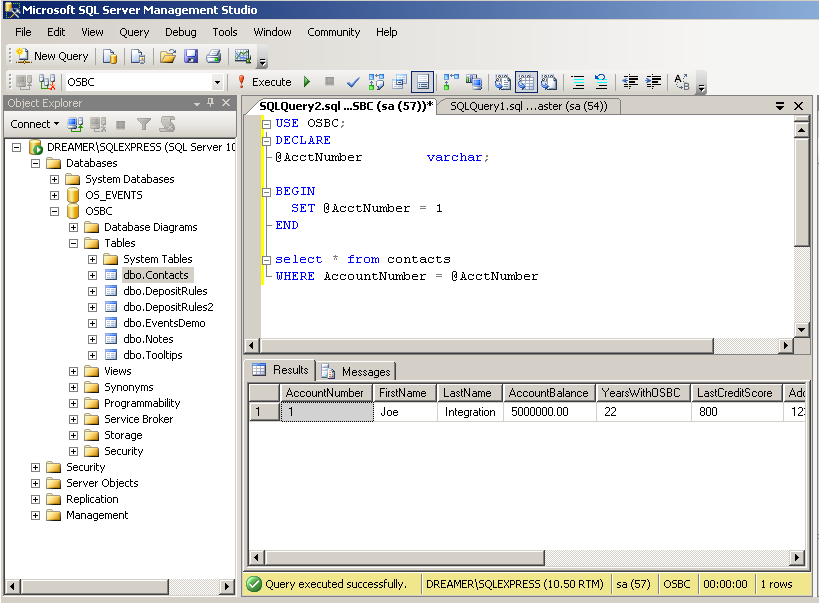Open the Filter icon in Object Explorer
Viewport: 819px width, 603px height.
click(145, 123)
